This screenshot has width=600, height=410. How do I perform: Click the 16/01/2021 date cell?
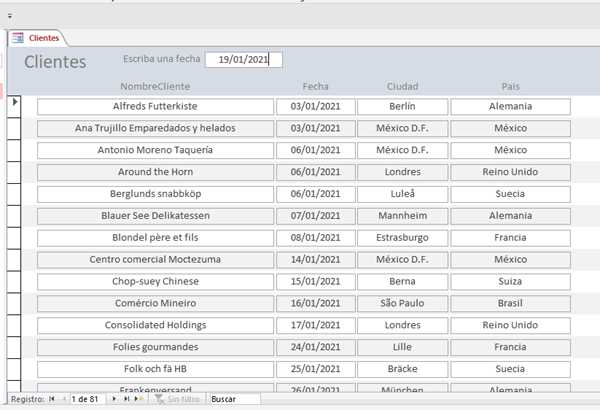coord(316,303)
